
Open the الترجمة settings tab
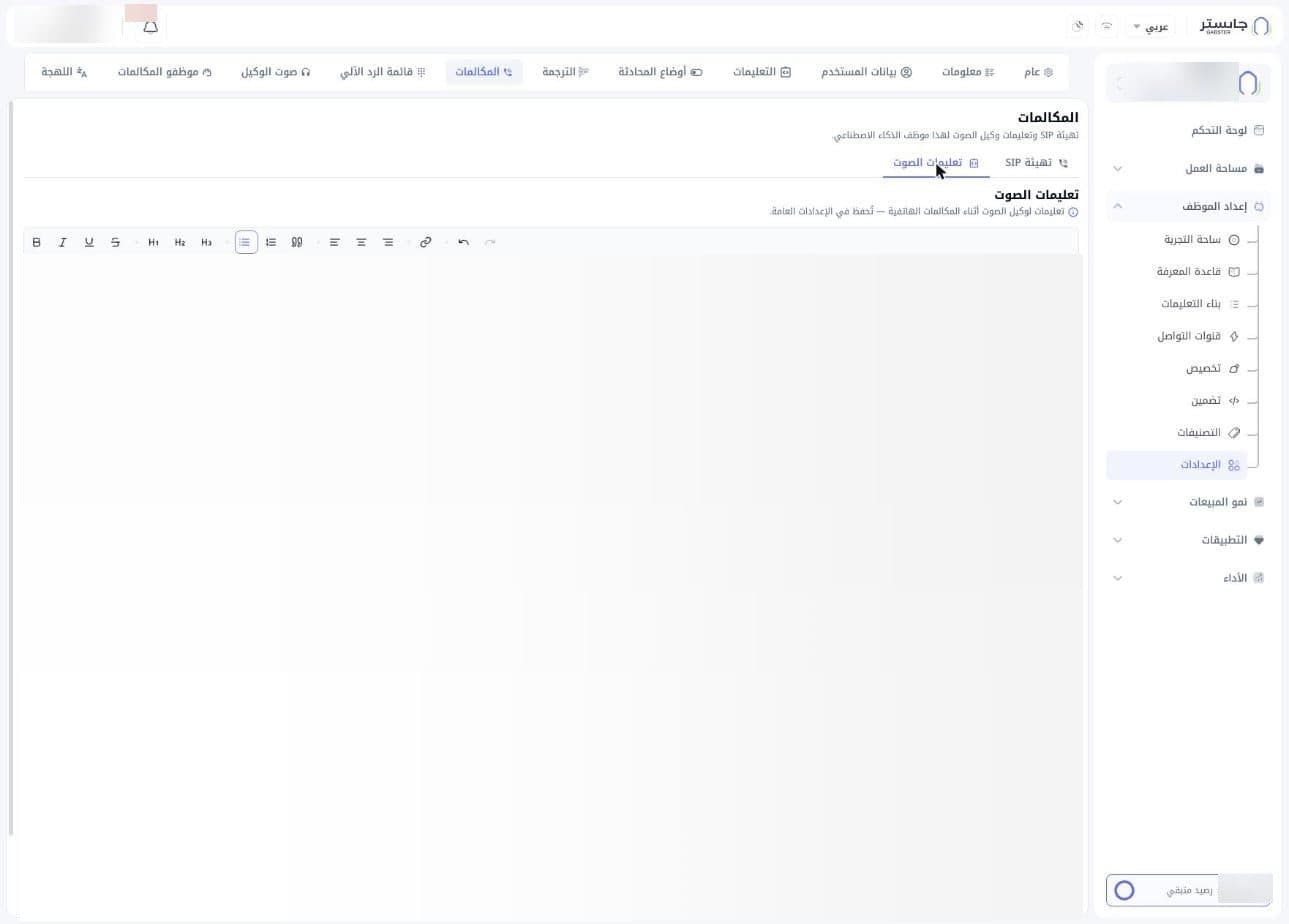point(565,72)
